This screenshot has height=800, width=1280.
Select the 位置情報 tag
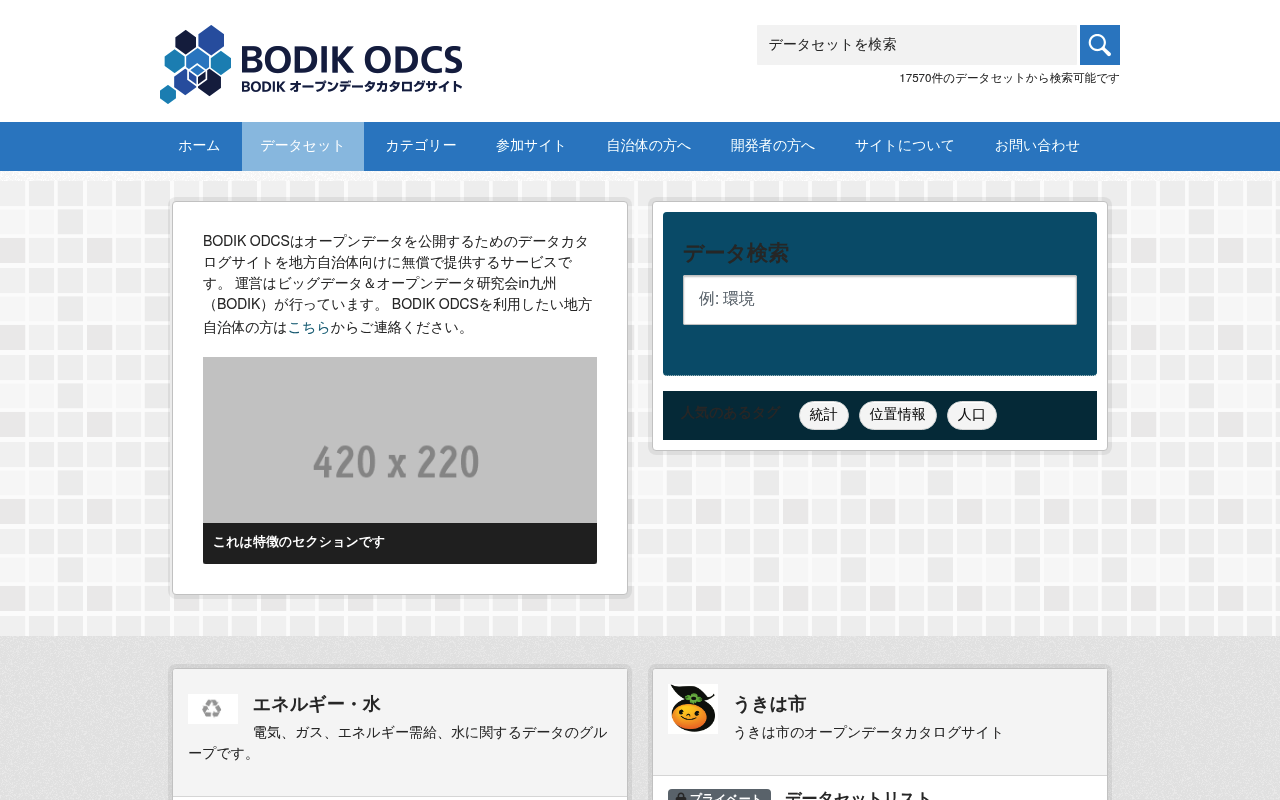click(898, 415)
